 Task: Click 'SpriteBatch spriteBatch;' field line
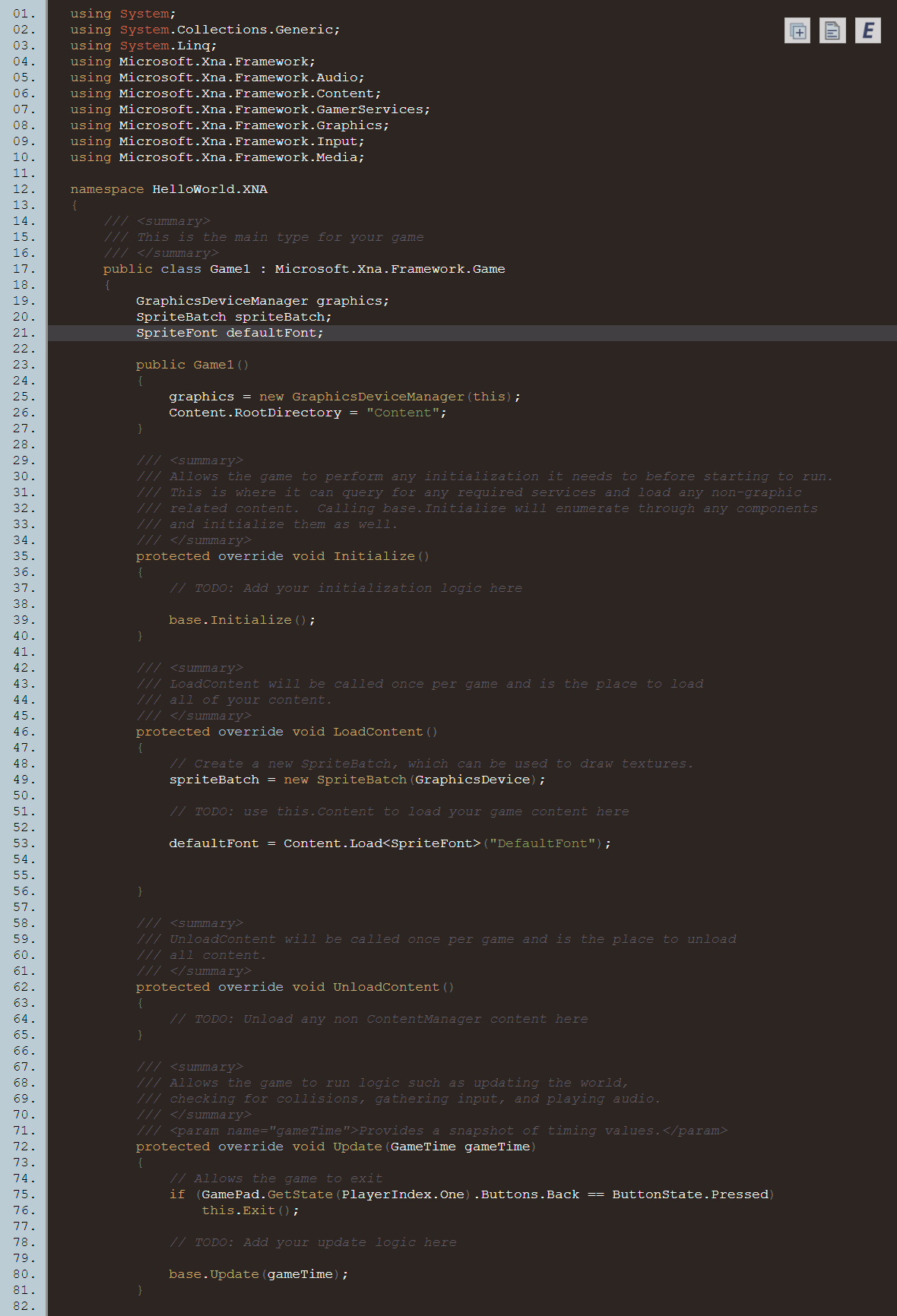(234, 317)
